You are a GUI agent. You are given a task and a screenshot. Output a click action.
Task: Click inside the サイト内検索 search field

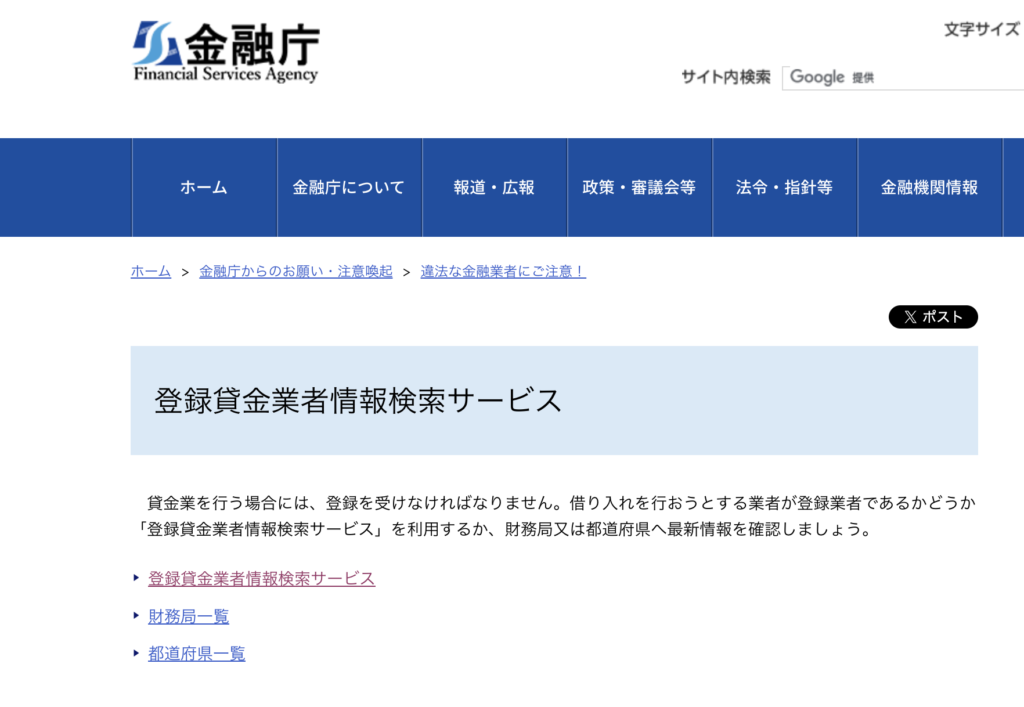[900, 77]
